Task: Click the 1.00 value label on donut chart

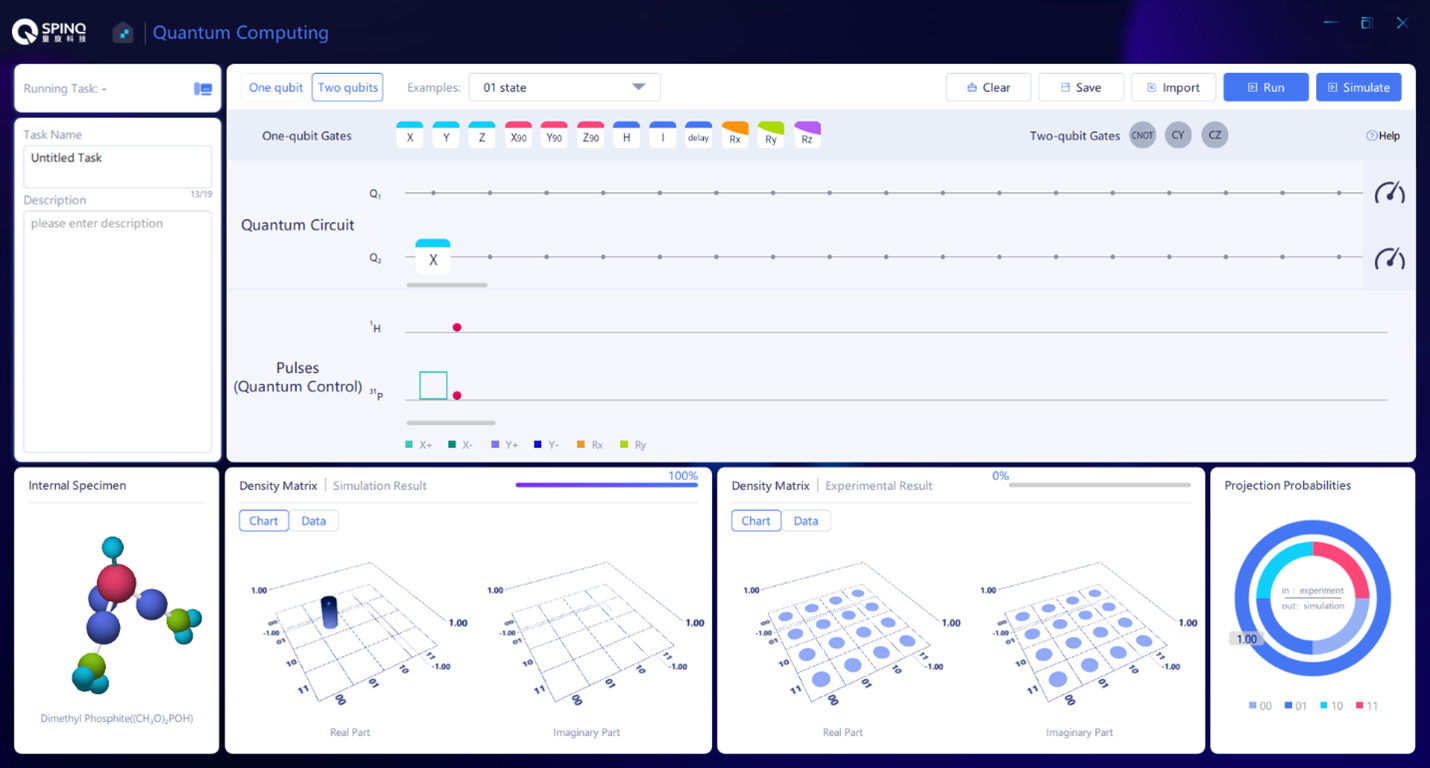Action: [x=1247, y=639]
